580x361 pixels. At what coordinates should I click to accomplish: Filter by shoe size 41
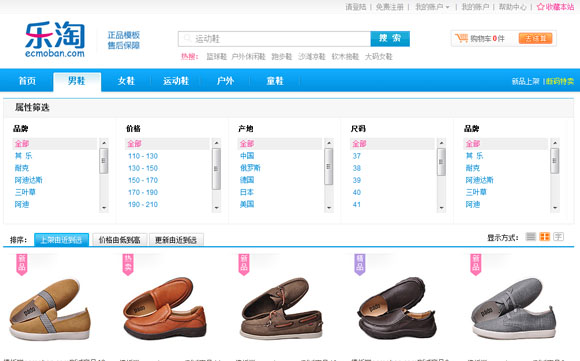(357, 205)
